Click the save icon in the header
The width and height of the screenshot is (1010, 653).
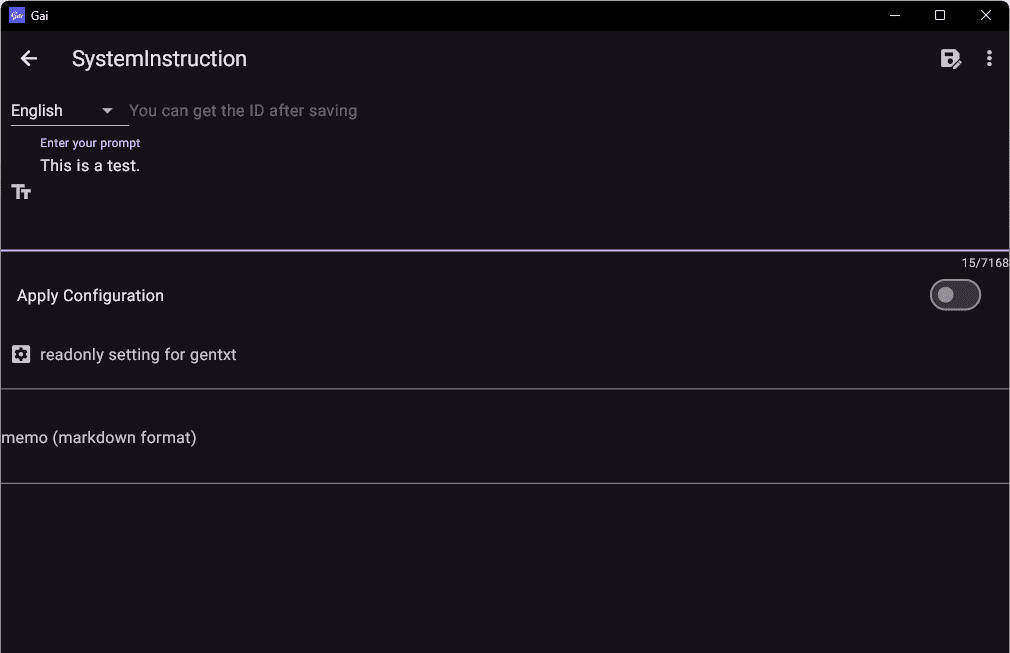[x=951, y=59]
